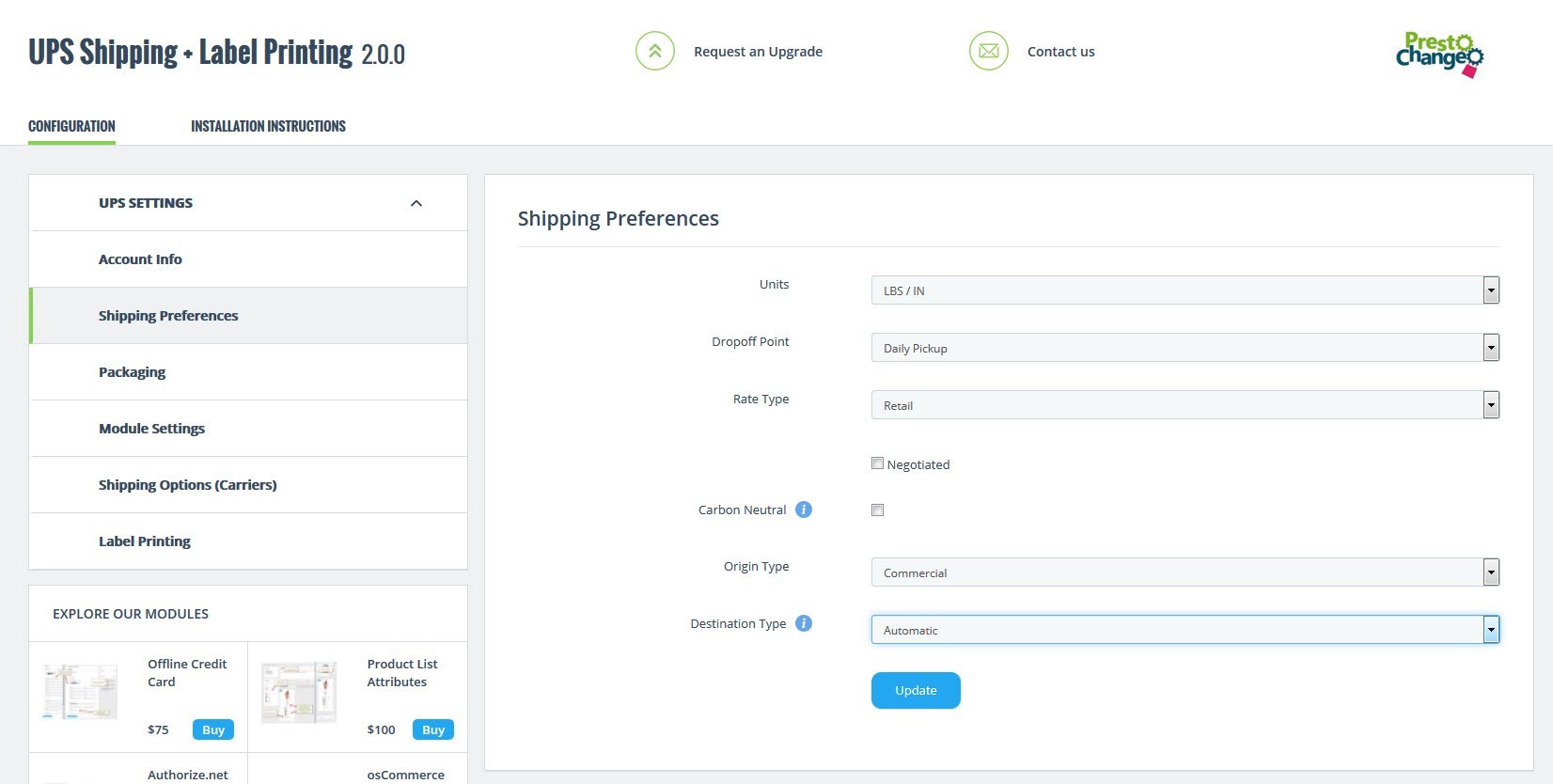Image resolution: width=1553 pixels, height=784 pixels.
Task: Open Shipping Options (Carriers) section
Action: tap(248, 485)
